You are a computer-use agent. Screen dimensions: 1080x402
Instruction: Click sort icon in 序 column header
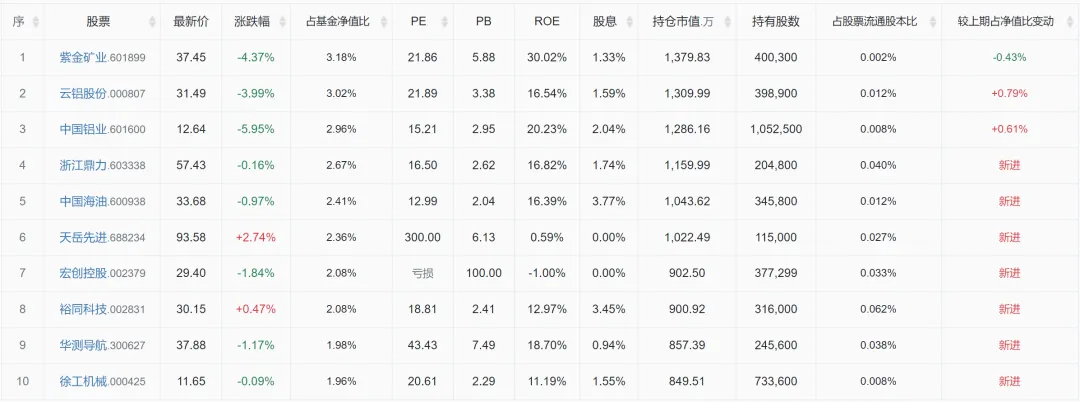[36, 22]
